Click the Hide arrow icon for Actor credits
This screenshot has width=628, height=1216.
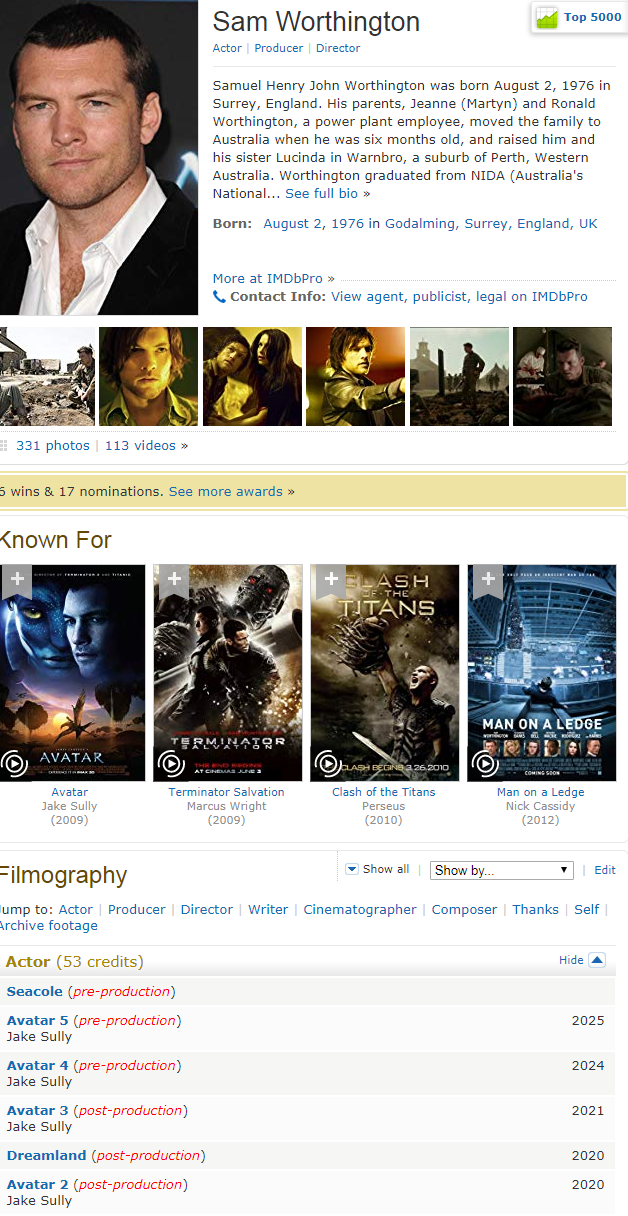click(x=597, y=960)
